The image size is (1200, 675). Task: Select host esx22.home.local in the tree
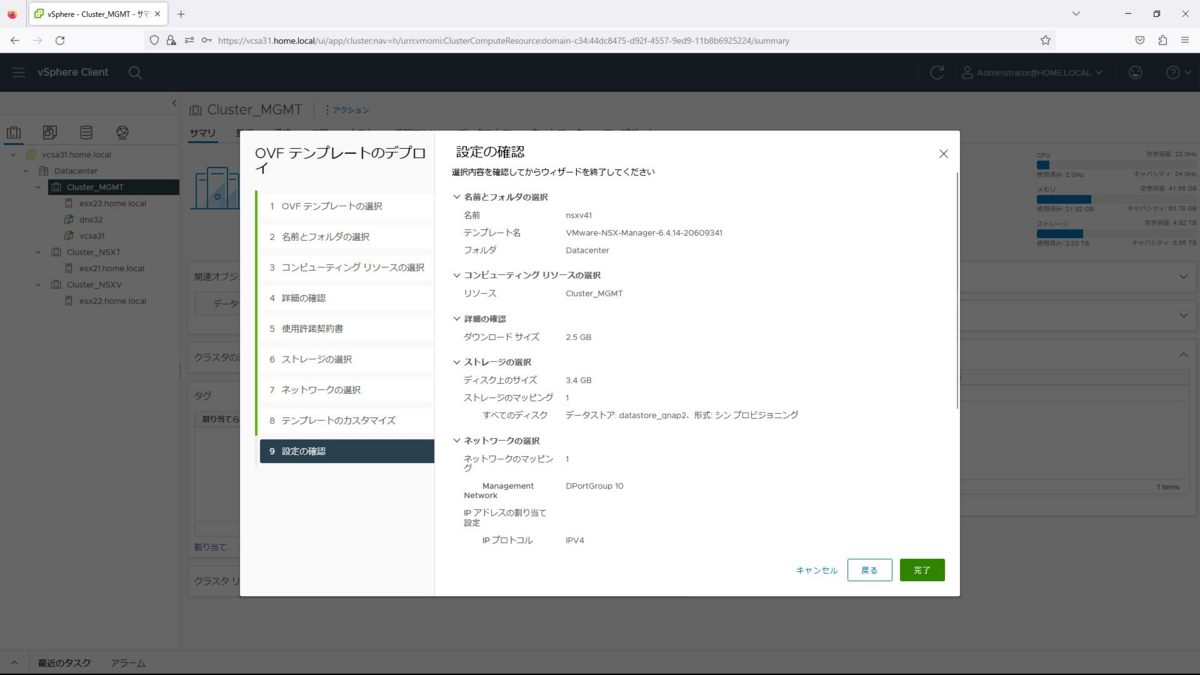tap(112, 300)
